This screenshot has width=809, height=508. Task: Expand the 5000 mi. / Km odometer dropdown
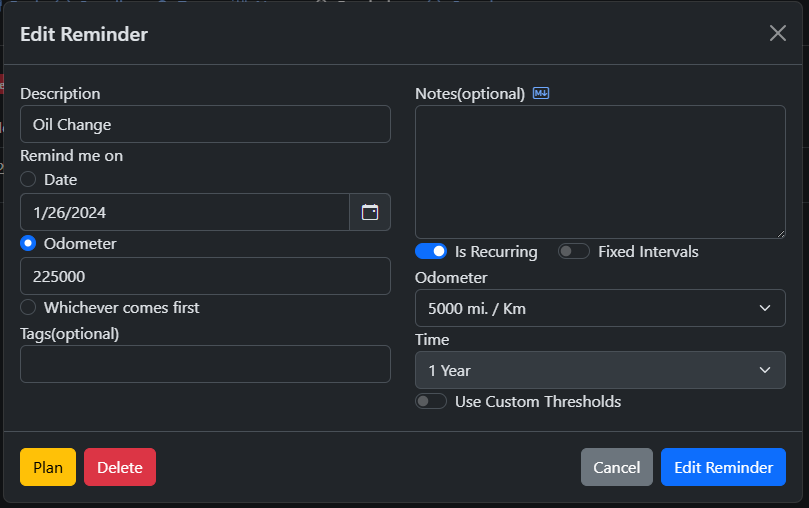point(600,308)
